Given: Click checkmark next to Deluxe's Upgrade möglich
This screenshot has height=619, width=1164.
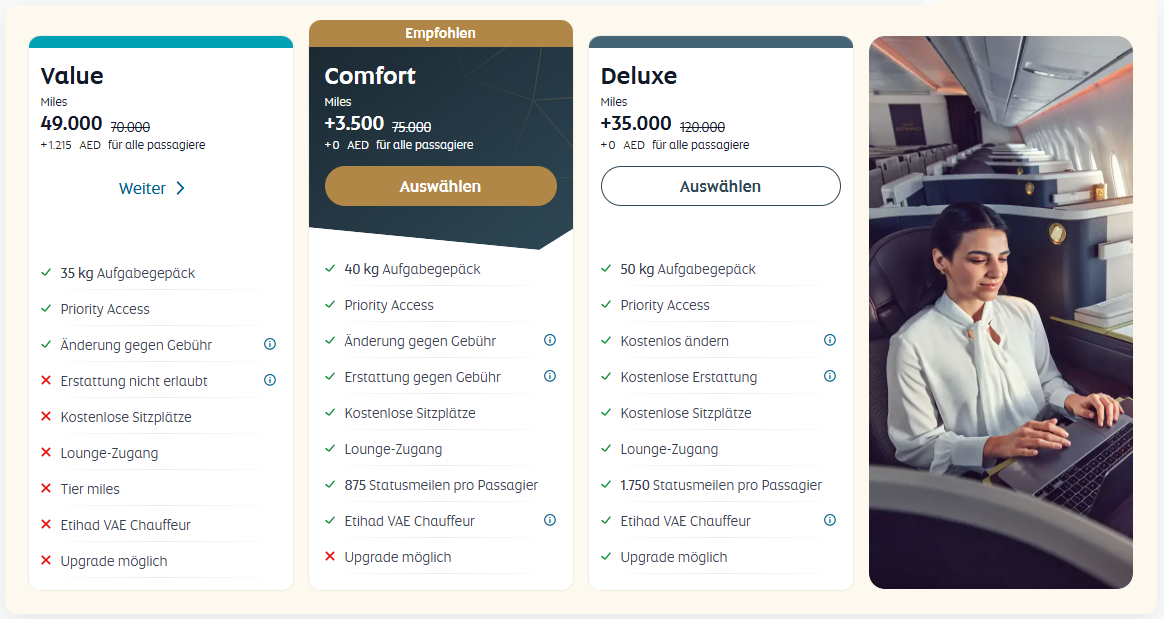Looking at the screenshot, I should pyautogui.click(x=607, y=557).
